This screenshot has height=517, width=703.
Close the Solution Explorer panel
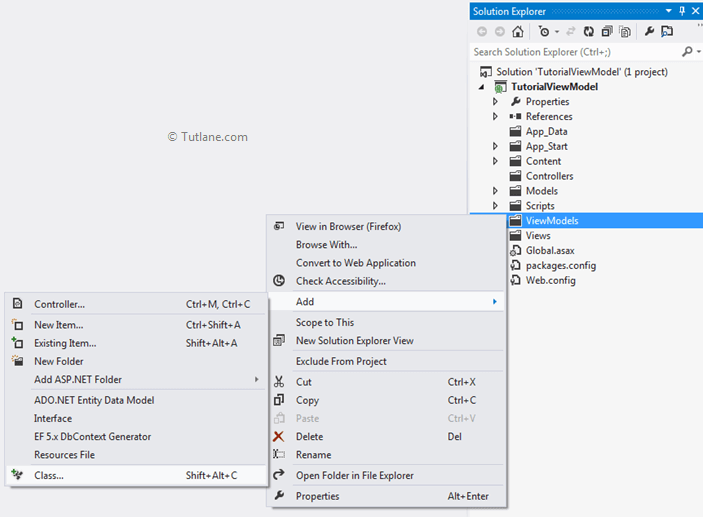point(695,11)
